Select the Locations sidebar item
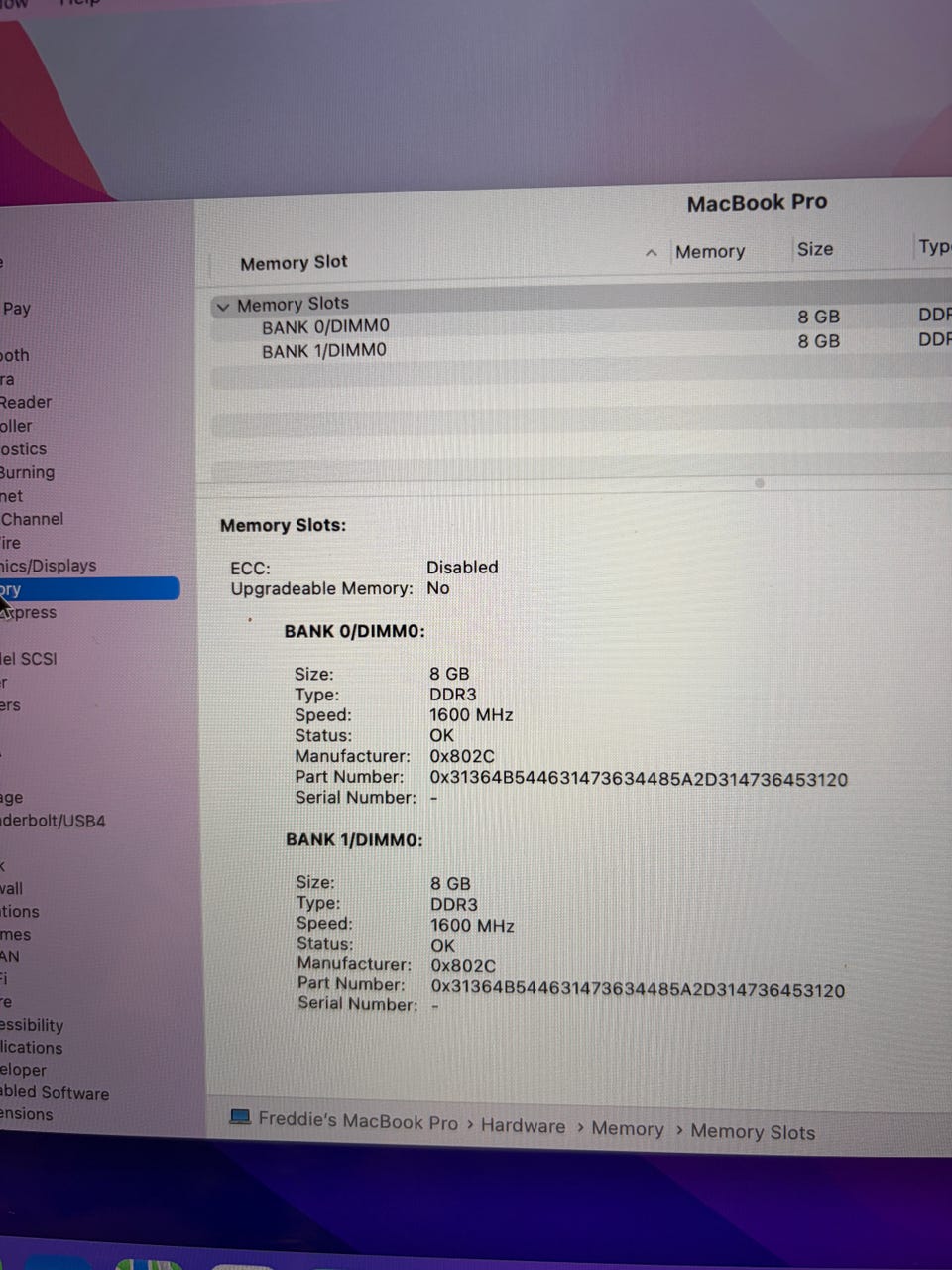 pyautogui.click(x=20, y=911)
